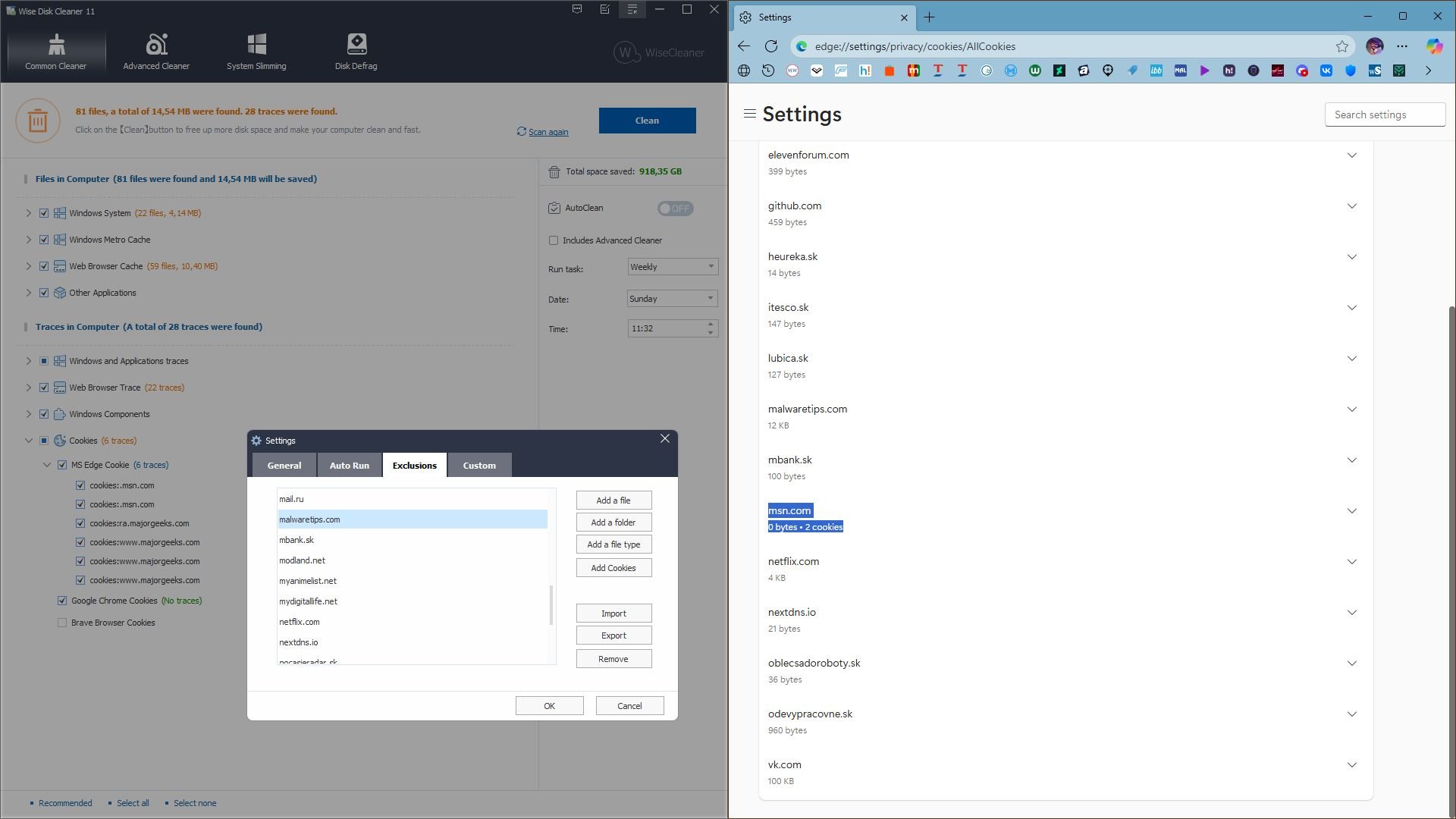Image resolution: width=1456 pixels, height=819 pixels.
Task: Open the VK bookmark in favorites bar
Action: (1326, 71)
